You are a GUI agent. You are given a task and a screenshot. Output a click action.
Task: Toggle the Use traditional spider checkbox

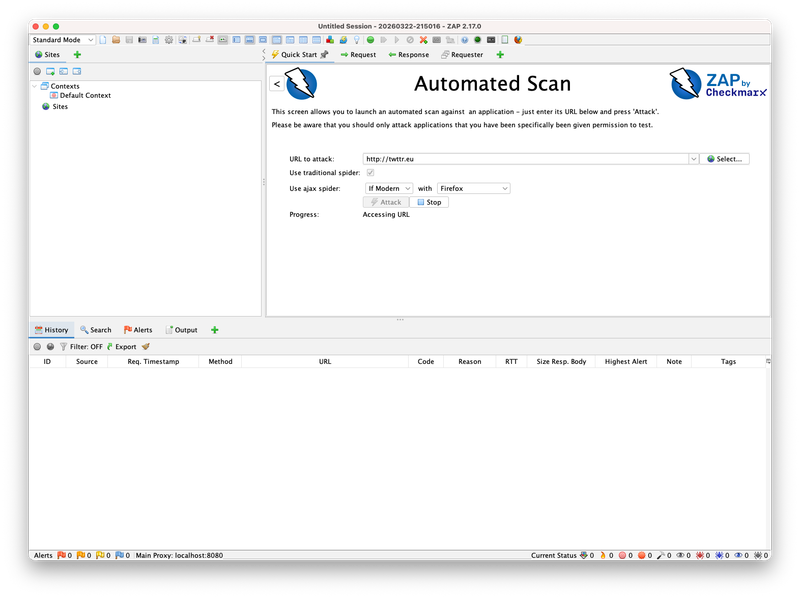(x=371, y=173)
